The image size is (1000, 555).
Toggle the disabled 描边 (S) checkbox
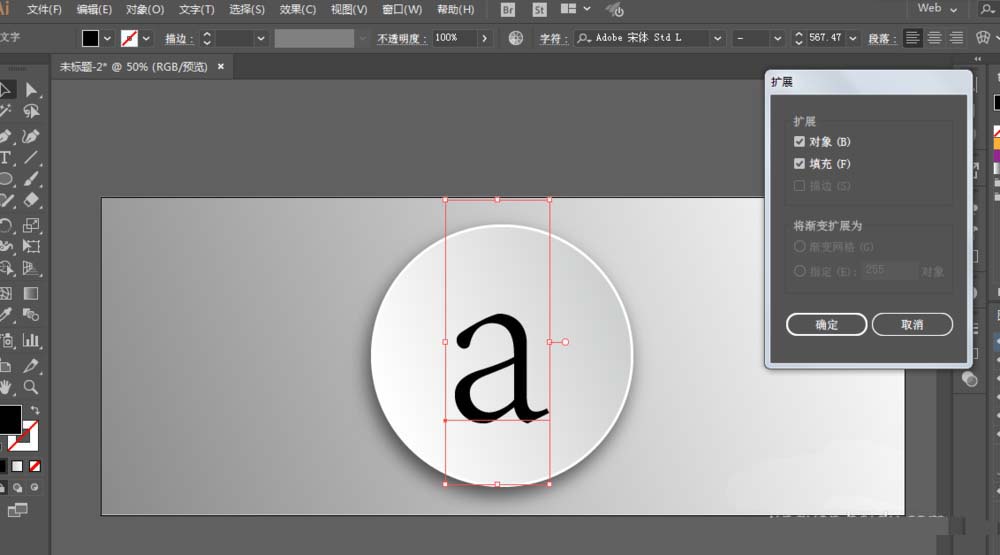click(x=799, y=186)
